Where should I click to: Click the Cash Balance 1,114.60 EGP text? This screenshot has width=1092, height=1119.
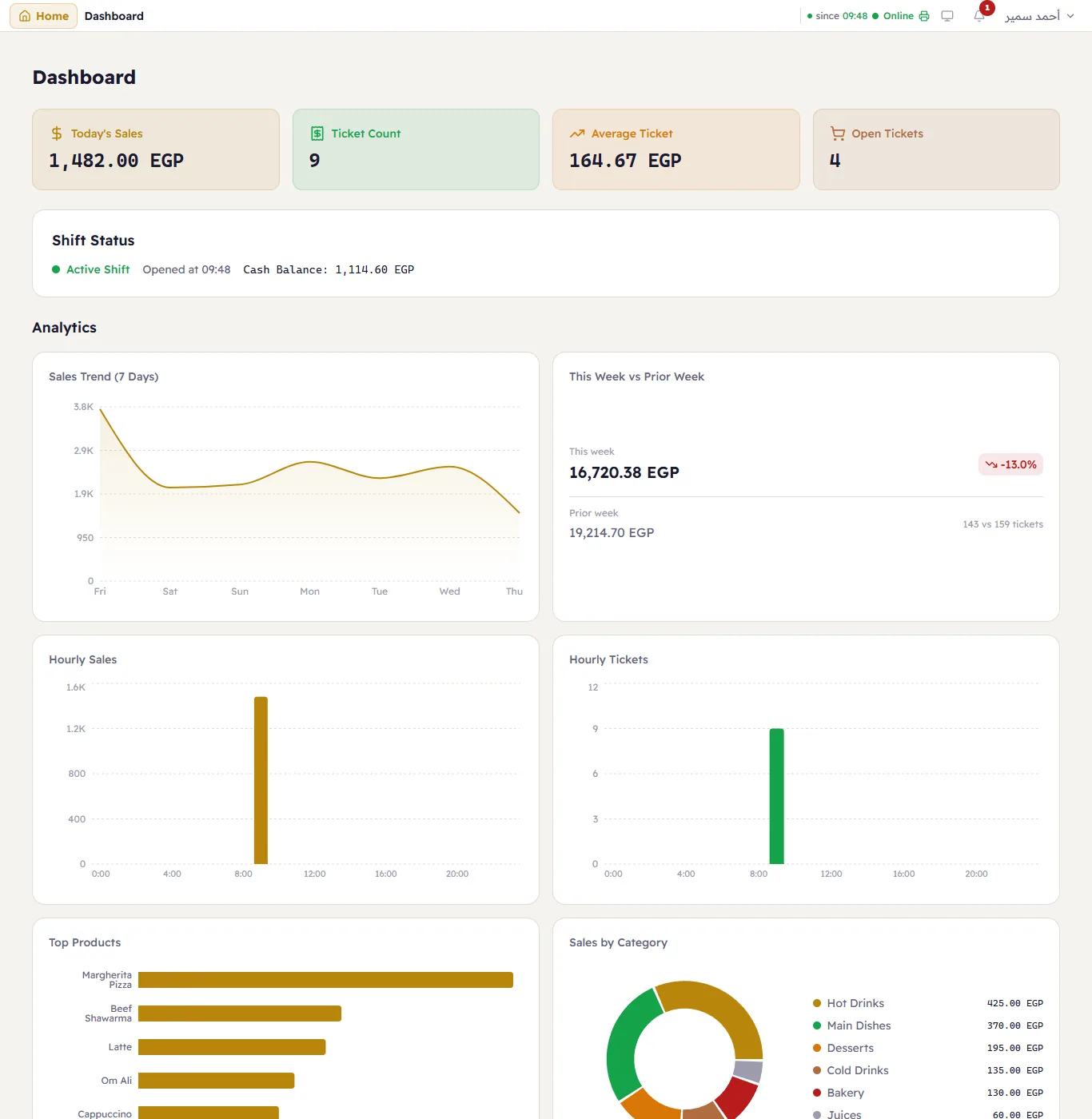[329, 269]
